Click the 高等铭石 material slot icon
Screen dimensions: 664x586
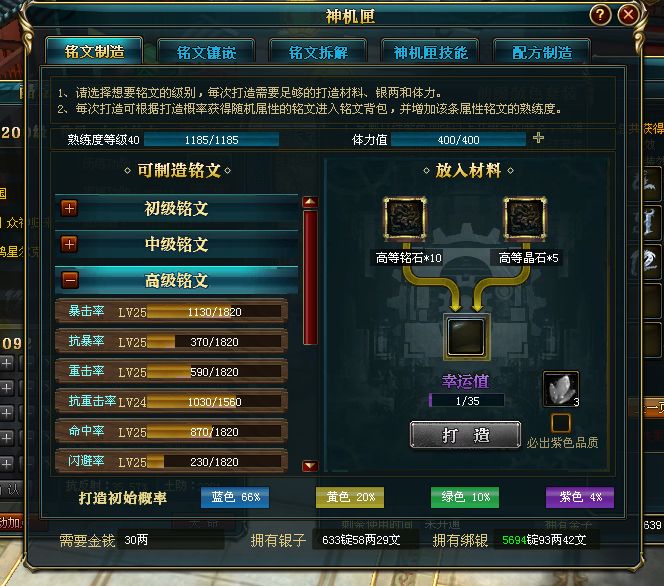tap(405, 218)
